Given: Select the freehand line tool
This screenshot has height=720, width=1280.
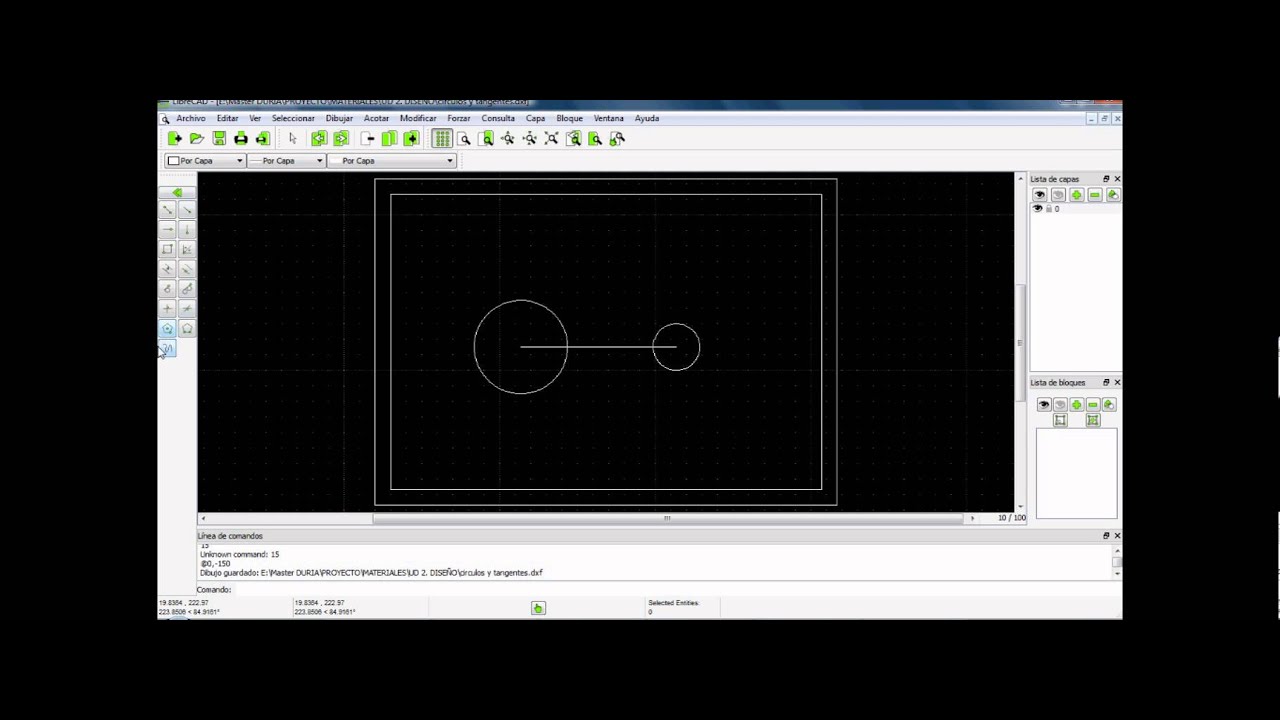Looking at the screenshot, I should click(167, 348).
